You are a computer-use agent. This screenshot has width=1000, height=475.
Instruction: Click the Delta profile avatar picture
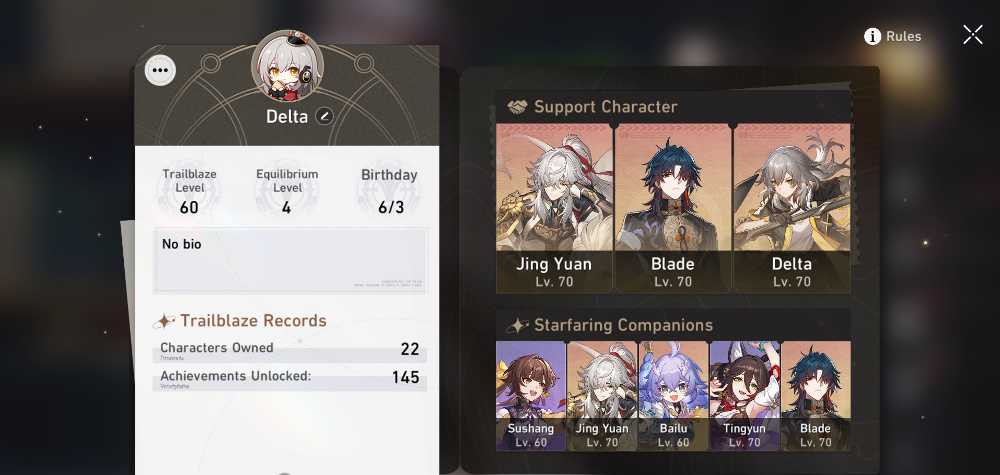click(287, 66)
